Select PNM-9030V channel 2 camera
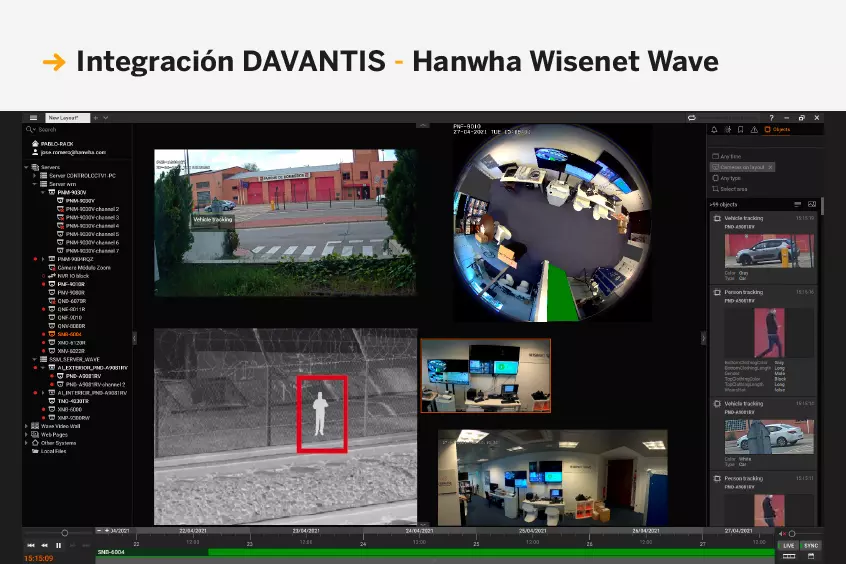Screen dimensions: 846x564 click(87, 209)
